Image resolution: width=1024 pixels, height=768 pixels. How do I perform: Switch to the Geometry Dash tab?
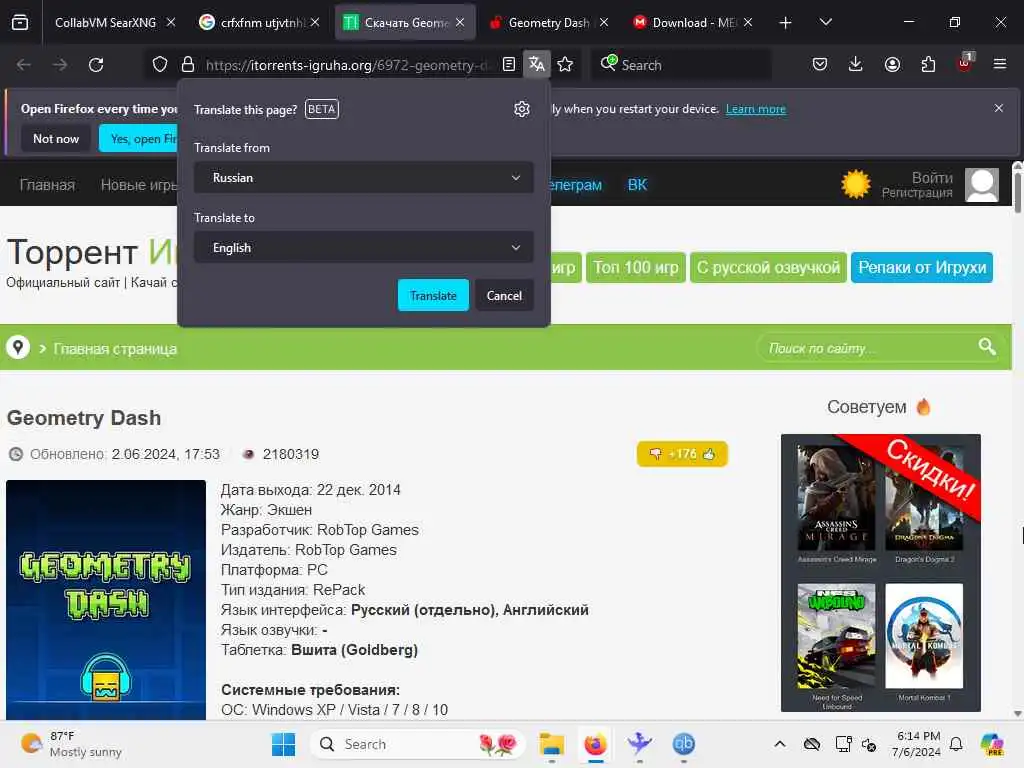click(x=549, y=23)
